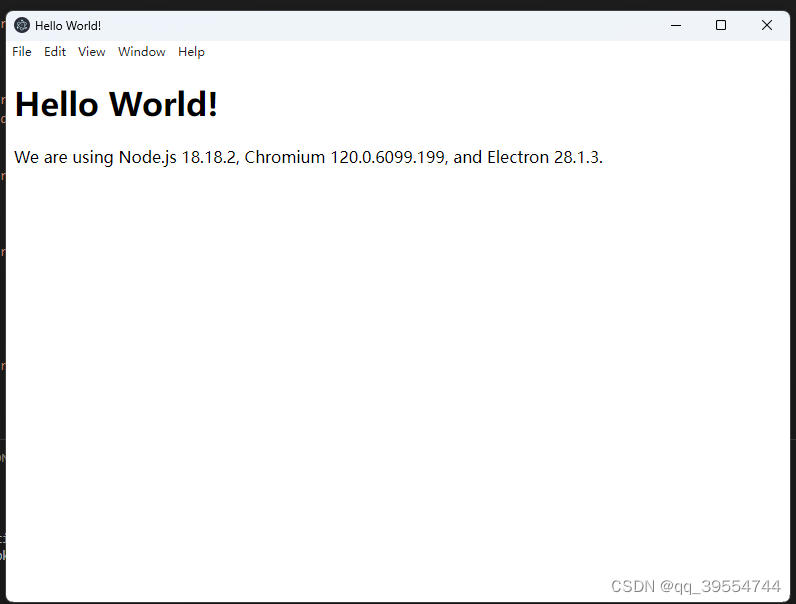The image size is (796, 604).
Task: Open the Help menu
Action: (191, 52)
